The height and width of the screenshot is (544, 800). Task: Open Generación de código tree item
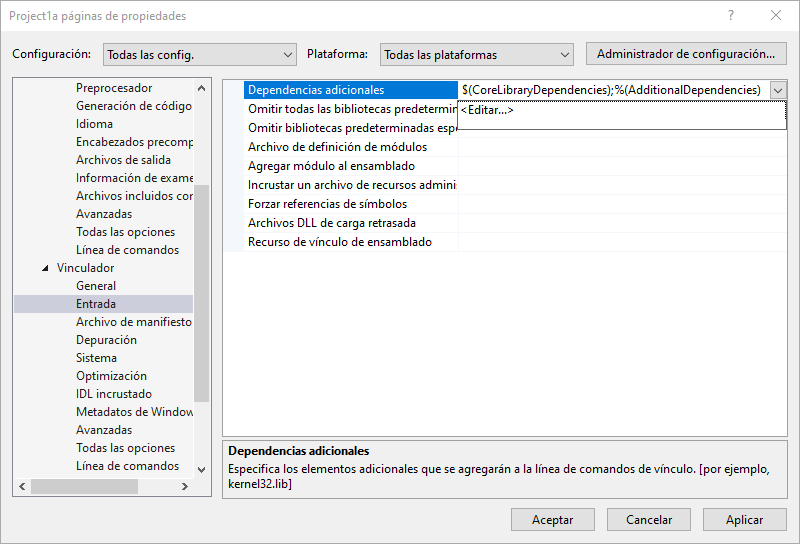pos(134,106)
